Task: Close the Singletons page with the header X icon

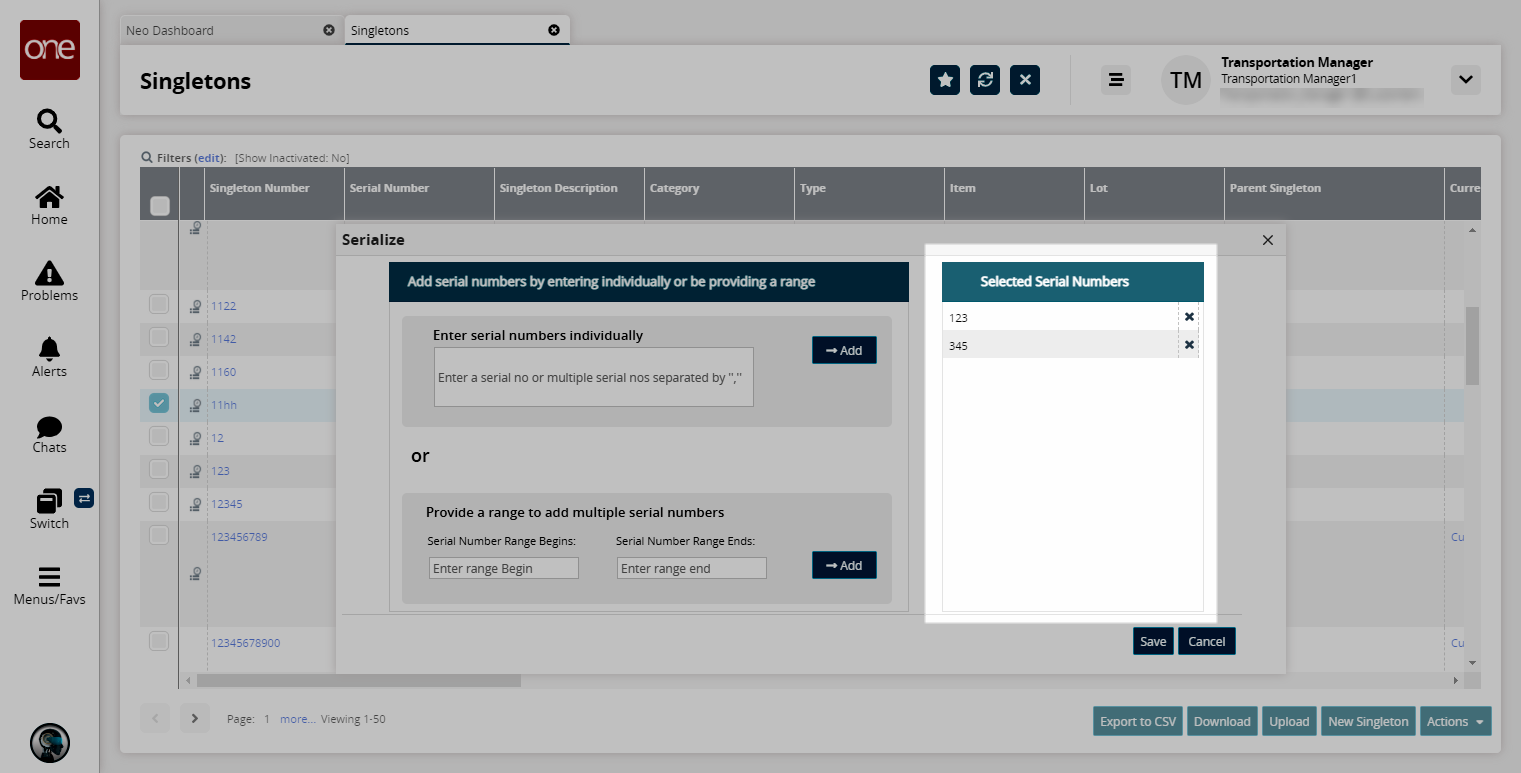Action: click(1025, 80)
